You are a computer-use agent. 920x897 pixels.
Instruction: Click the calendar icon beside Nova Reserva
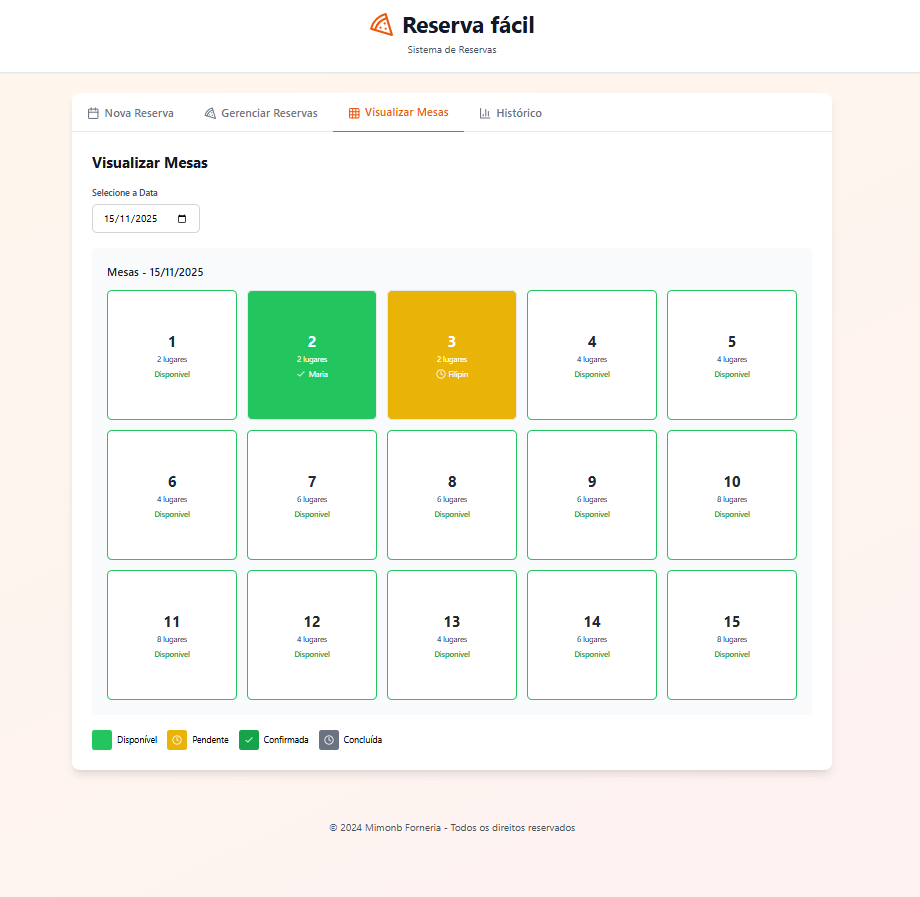point(93,113)
